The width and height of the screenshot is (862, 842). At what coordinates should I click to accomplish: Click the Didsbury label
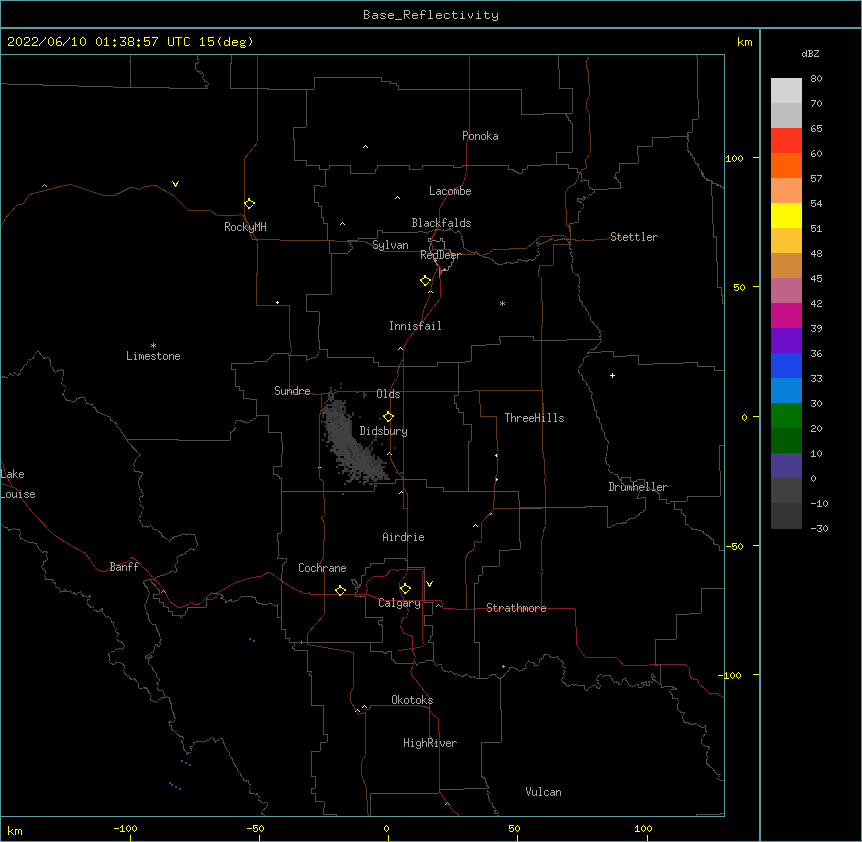coord(384,431)
